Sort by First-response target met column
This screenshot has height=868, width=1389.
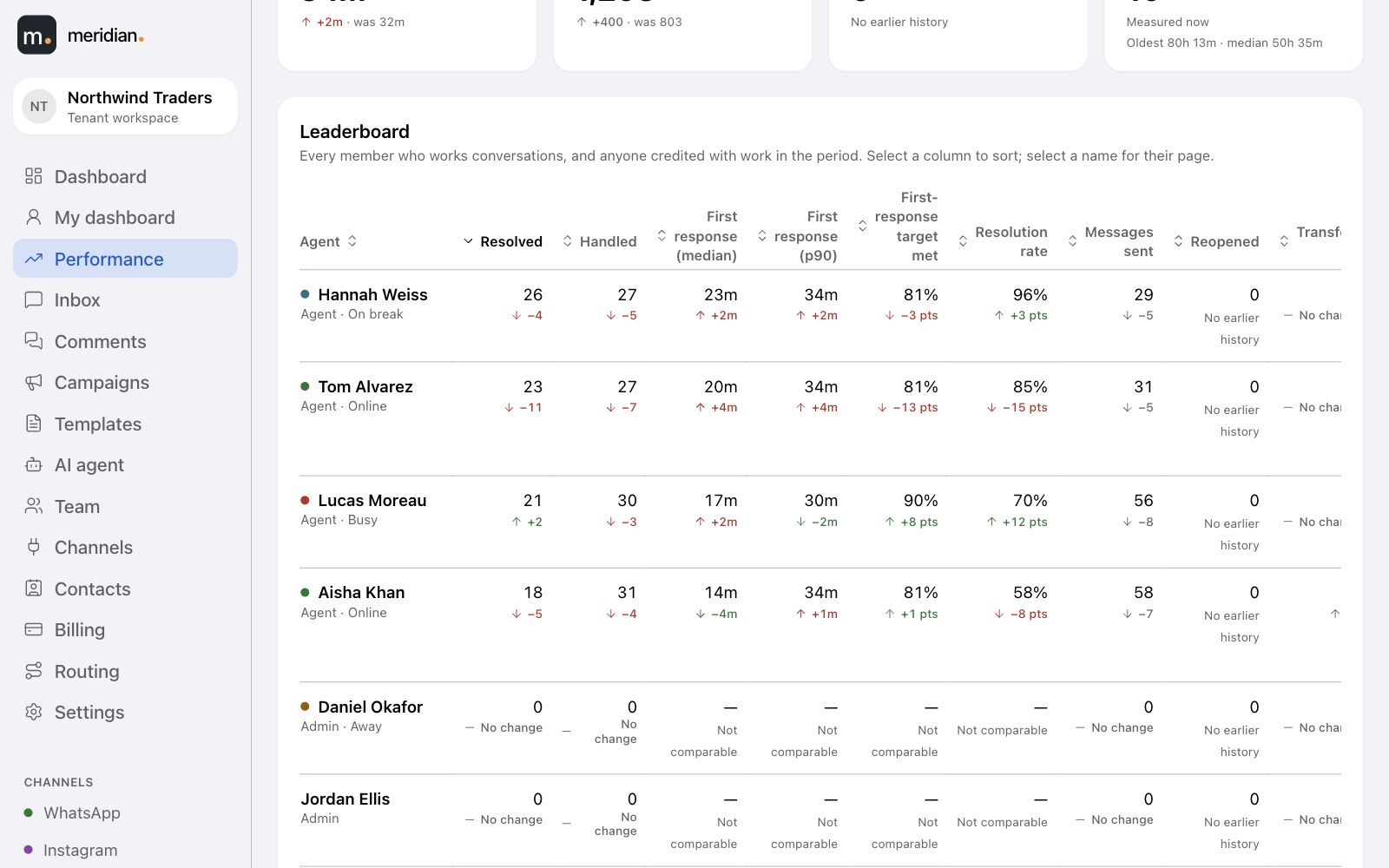pos(898,227)
